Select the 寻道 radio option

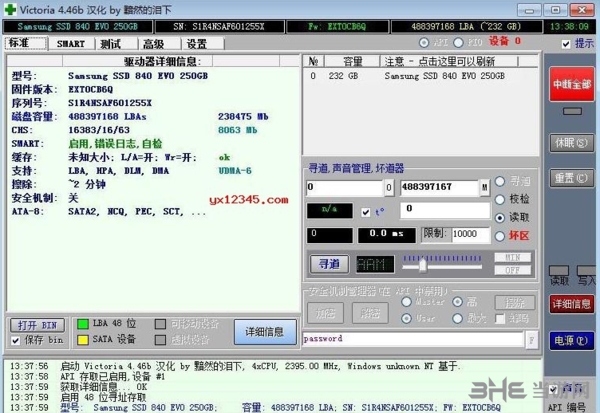pyautogui.click(x=500, y=181)
